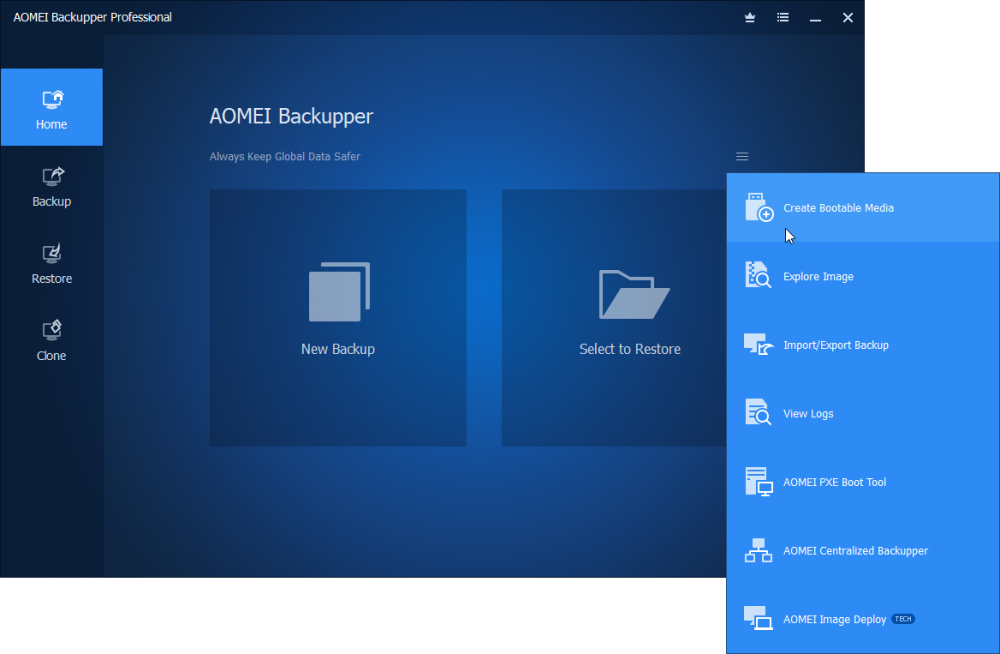The width and height of the screenshot is (1000, 654).
Task: Click the crown upgrade icon
Action: pos(750,17)
